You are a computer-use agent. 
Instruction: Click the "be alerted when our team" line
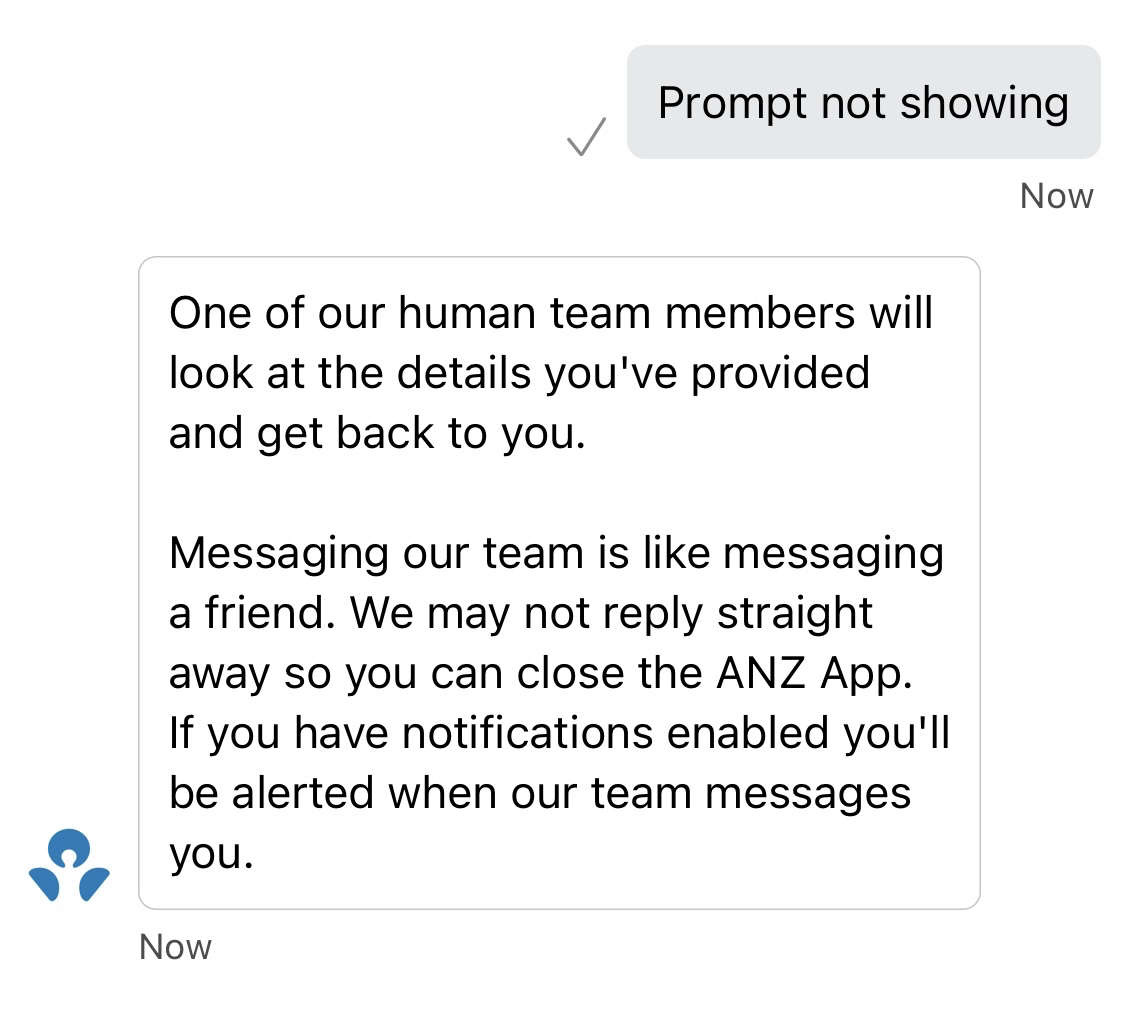pos(540,793)
